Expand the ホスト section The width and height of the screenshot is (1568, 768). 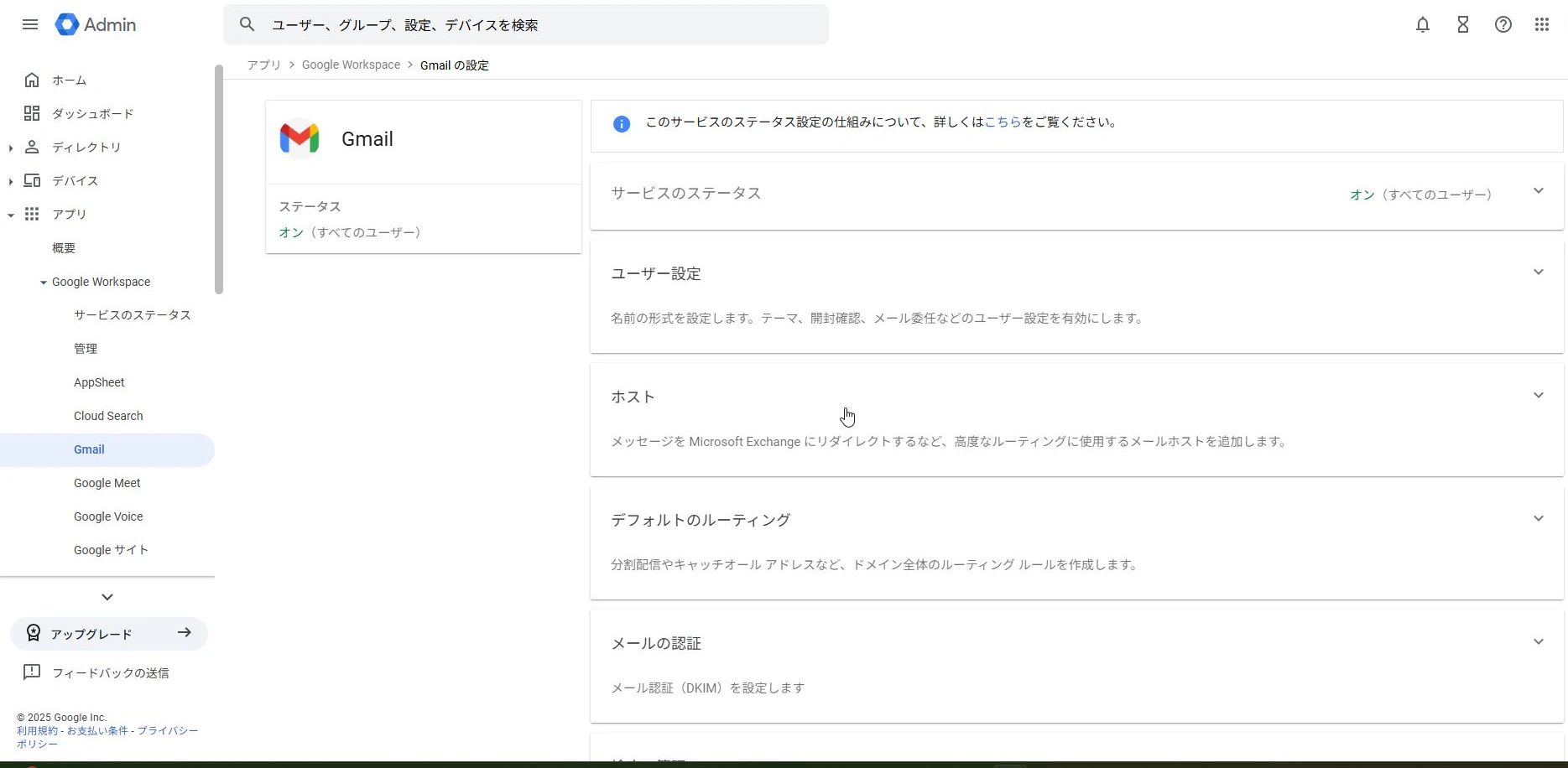click(1539, 395)
